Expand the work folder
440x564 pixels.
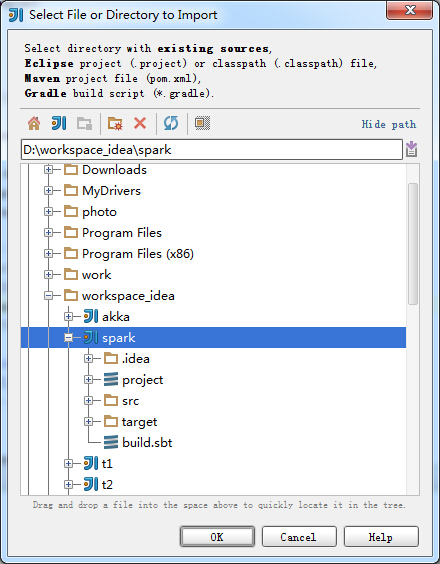[49, 274]
